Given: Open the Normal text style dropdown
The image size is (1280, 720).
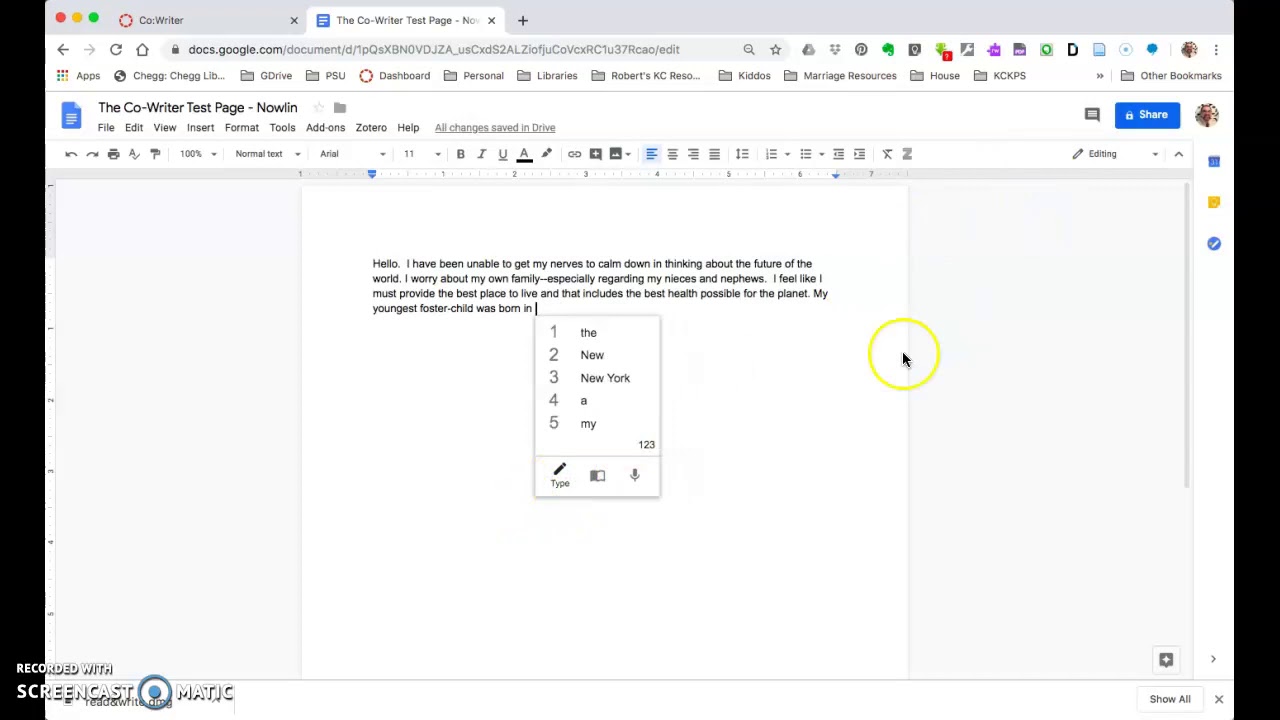Looking at the screenshot, I should [x=267, y=154].
